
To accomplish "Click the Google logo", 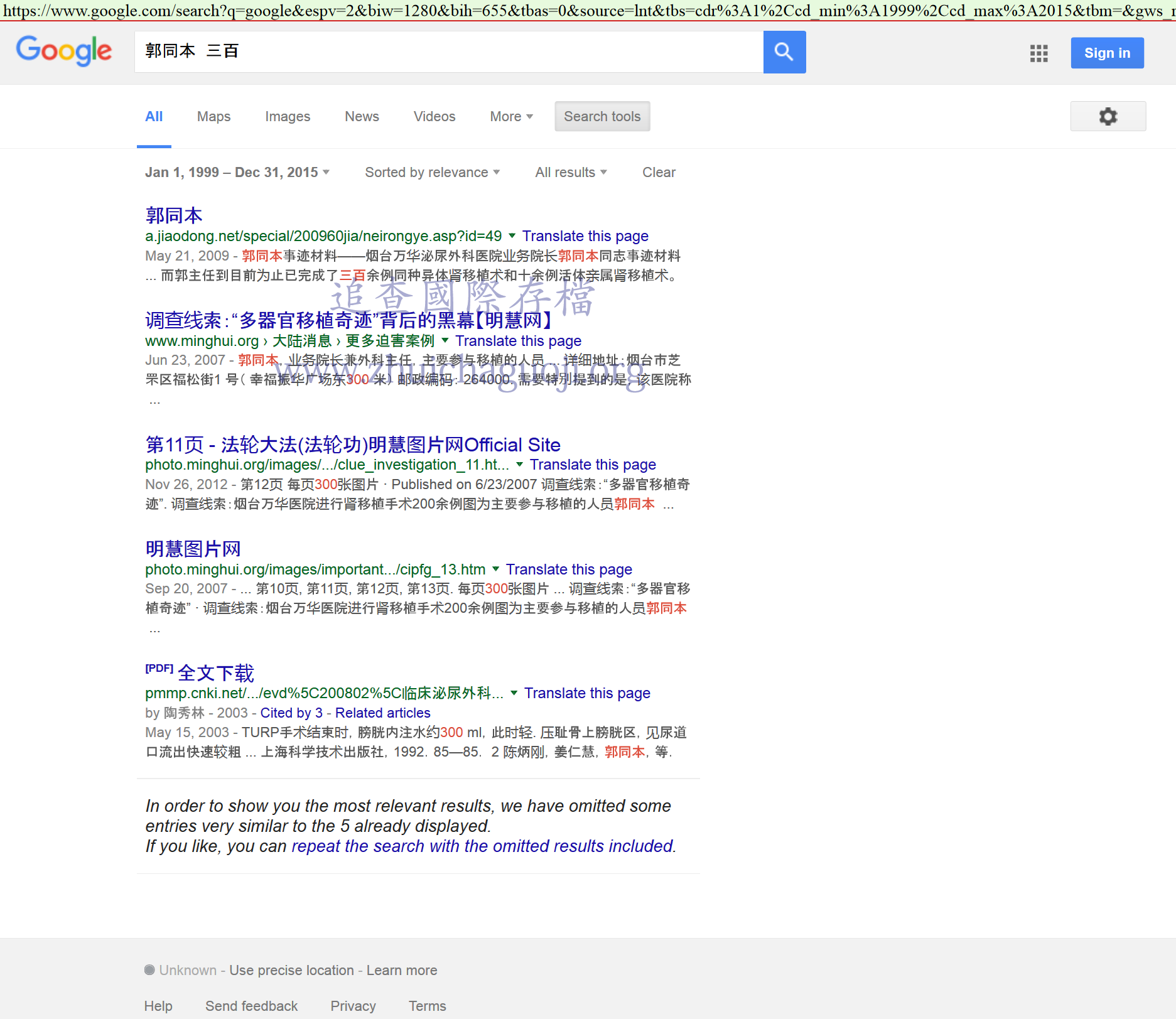I will click(x=64, y=50).
